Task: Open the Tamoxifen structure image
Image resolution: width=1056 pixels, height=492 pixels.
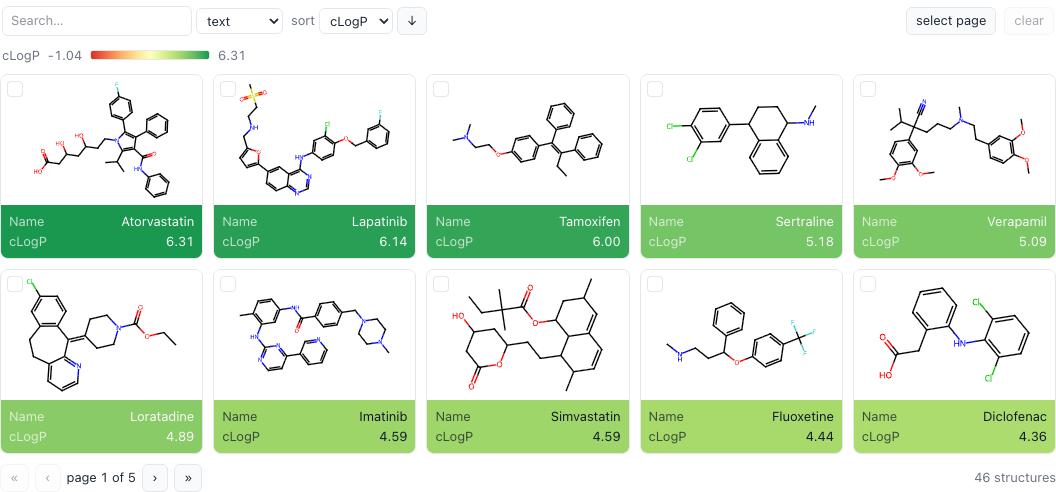Action: tap(528, 140)
